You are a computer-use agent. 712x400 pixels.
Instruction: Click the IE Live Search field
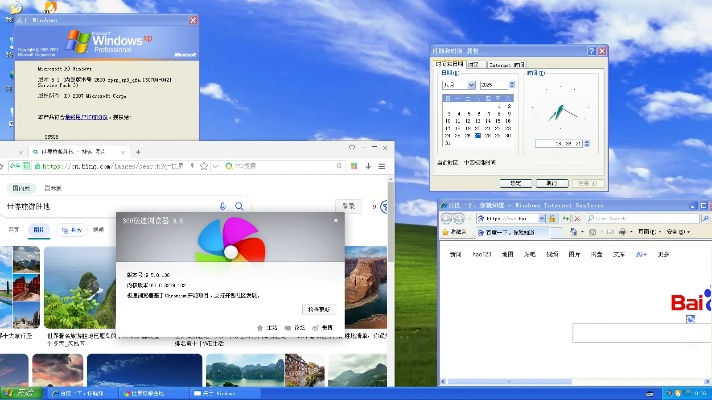(x=642, y=218)
